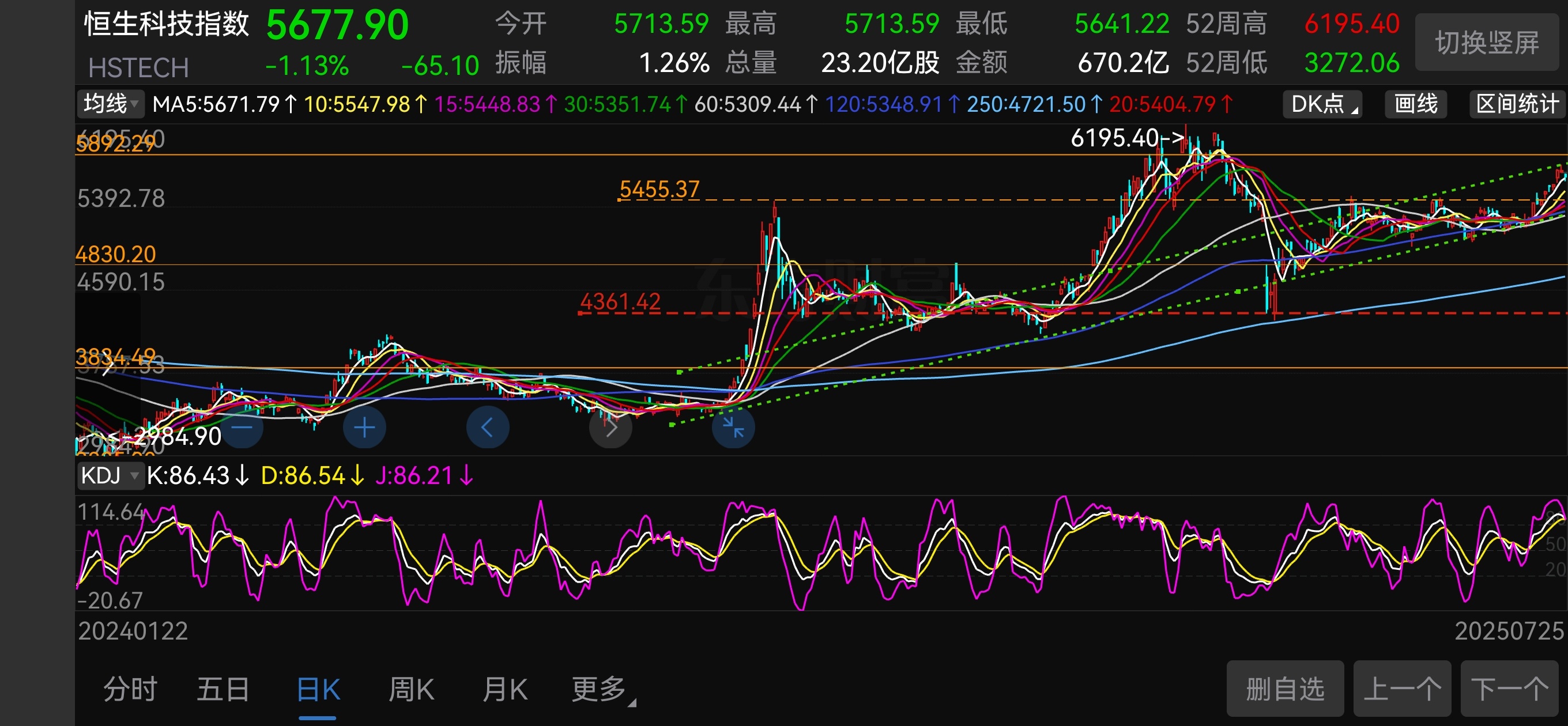This screenshot has width=1568, height=726.
Task: Tap the 总量 23.20亿股 value
Action: pos(880,63)
